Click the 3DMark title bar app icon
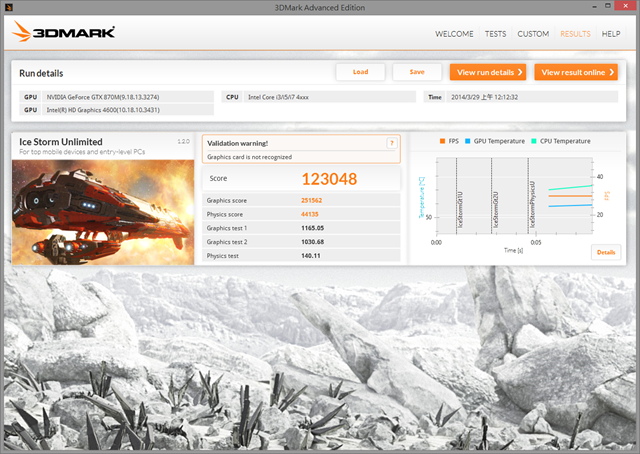The width and height of the screenshot is (640, 454). (9, 7)
